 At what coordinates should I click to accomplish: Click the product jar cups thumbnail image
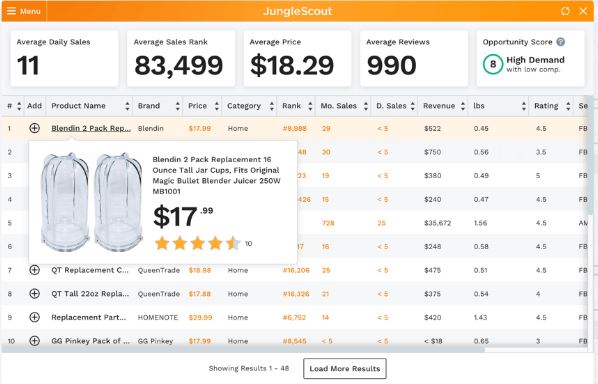point(92,202)
